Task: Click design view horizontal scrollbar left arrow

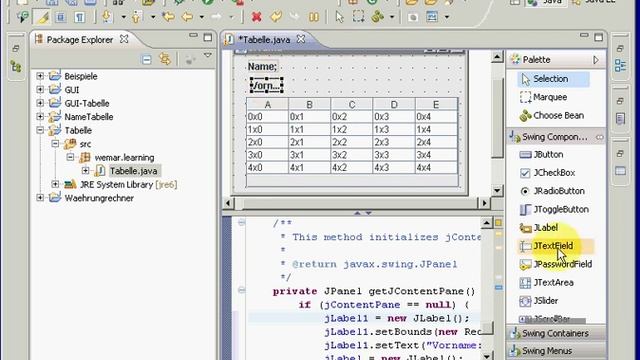Action: coord(228,203)
